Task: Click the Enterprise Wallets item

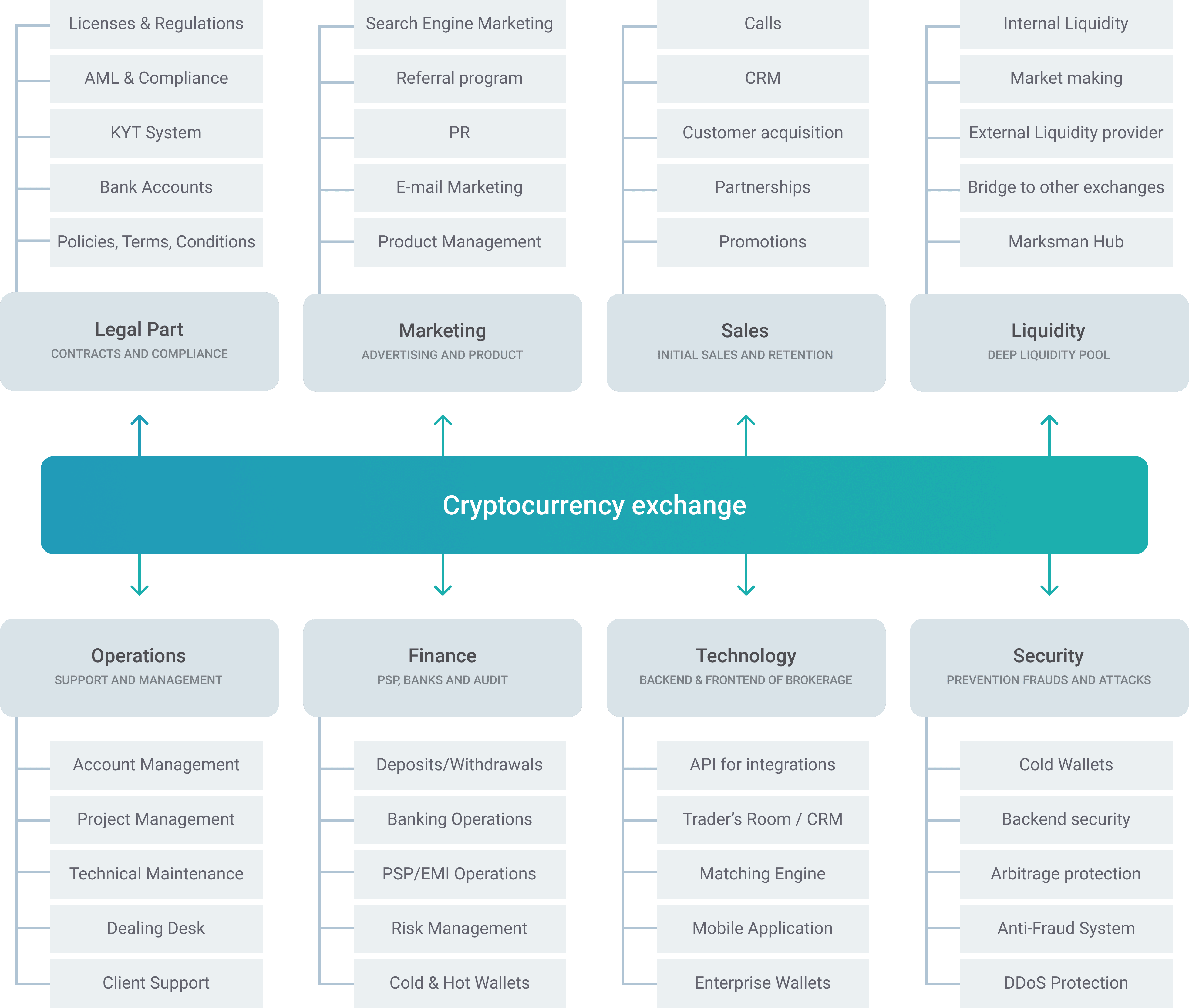Action: 763,983
